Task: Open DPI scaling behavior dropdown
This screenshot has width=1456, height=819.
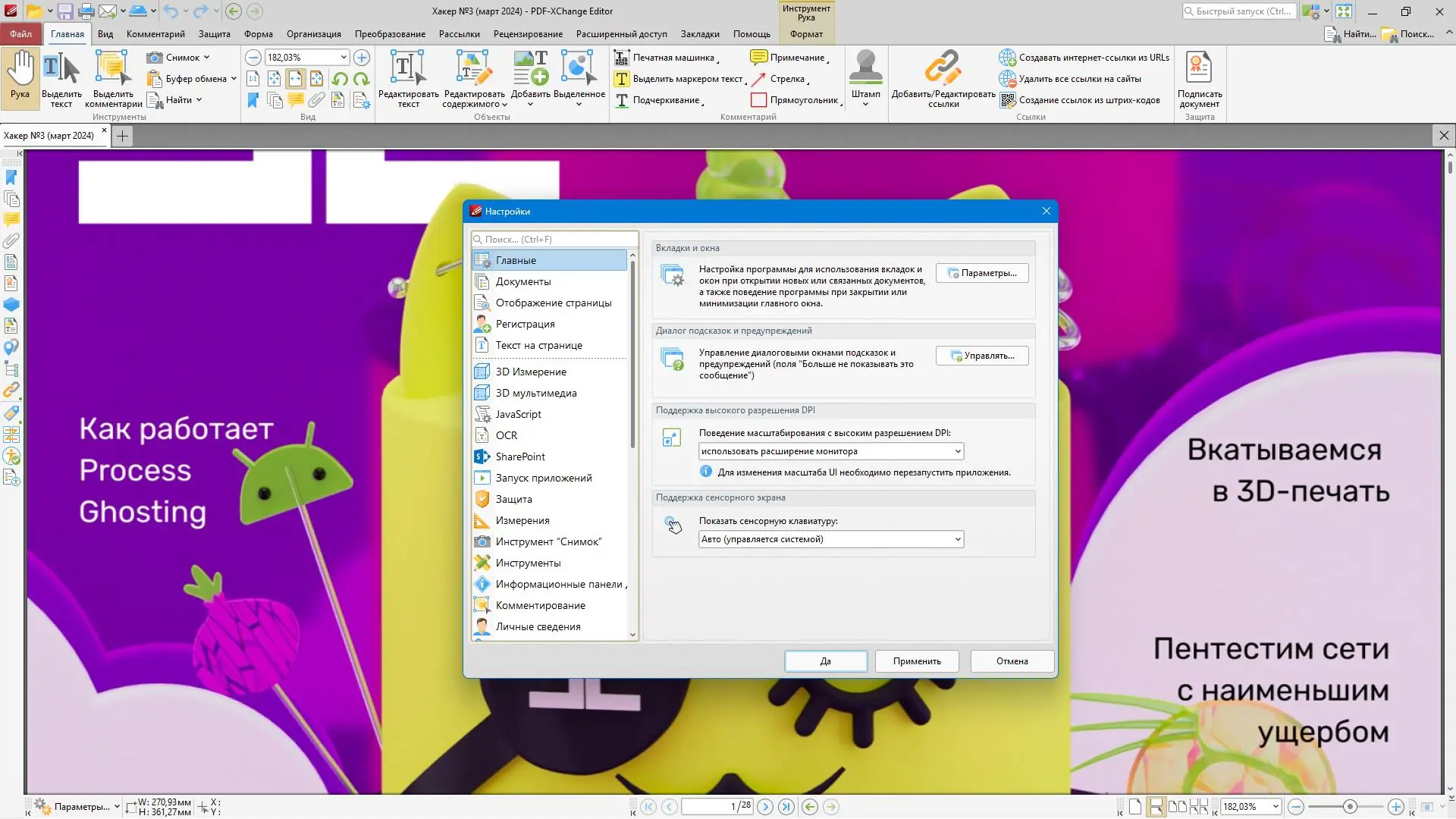Action: [830, 451]
